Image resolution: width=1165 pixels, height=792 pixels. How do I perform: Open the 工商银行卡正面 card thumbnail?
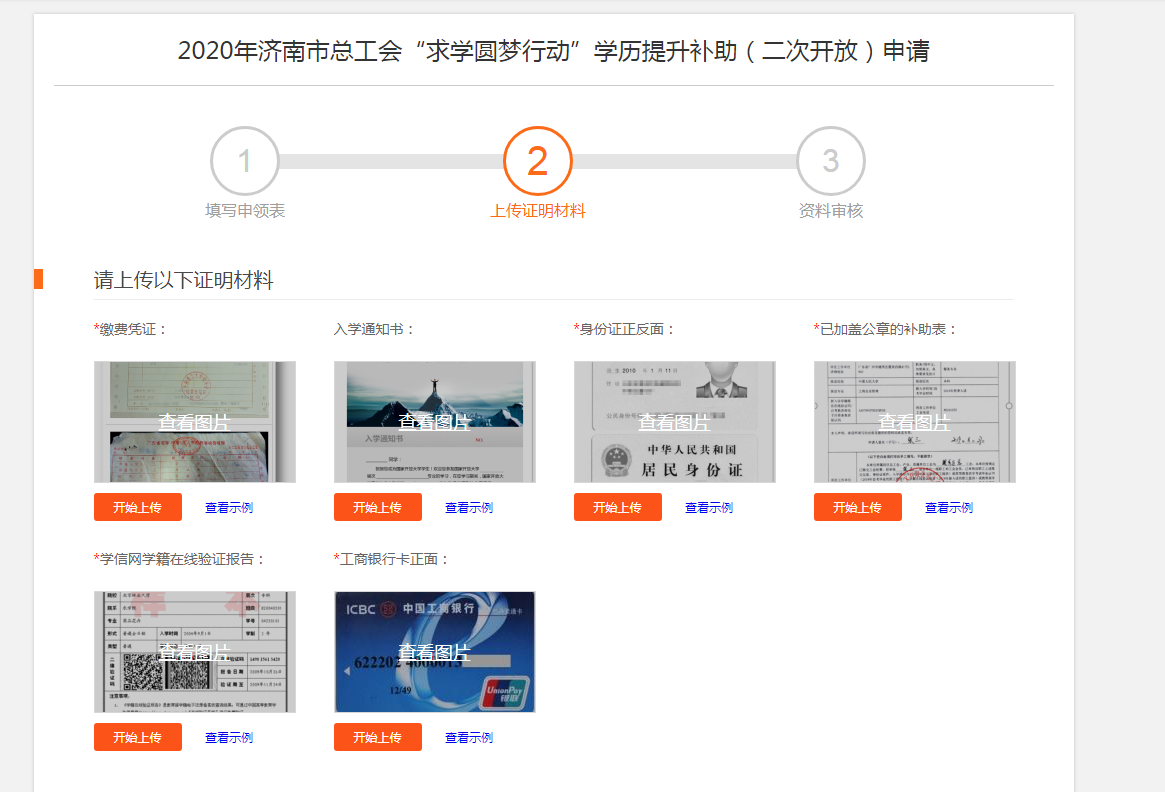pyautogui.click(x=434, y=652)
